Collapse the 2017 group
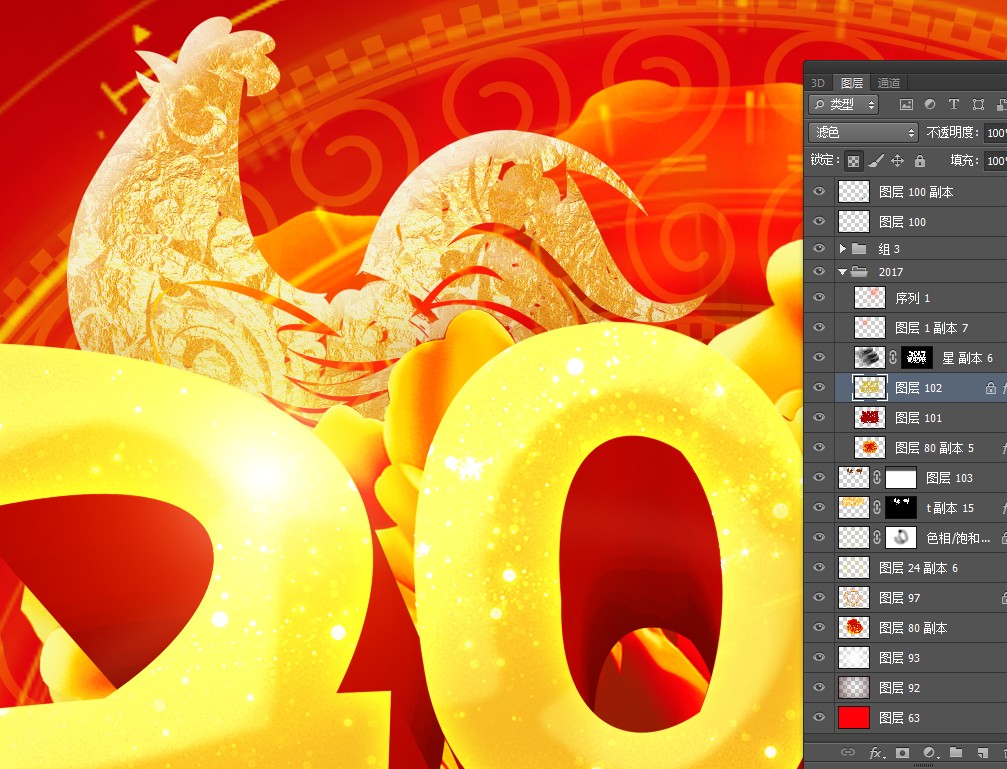Image resolution: width=1007 pixels, height=769 pixels. [x=843, y=272]
